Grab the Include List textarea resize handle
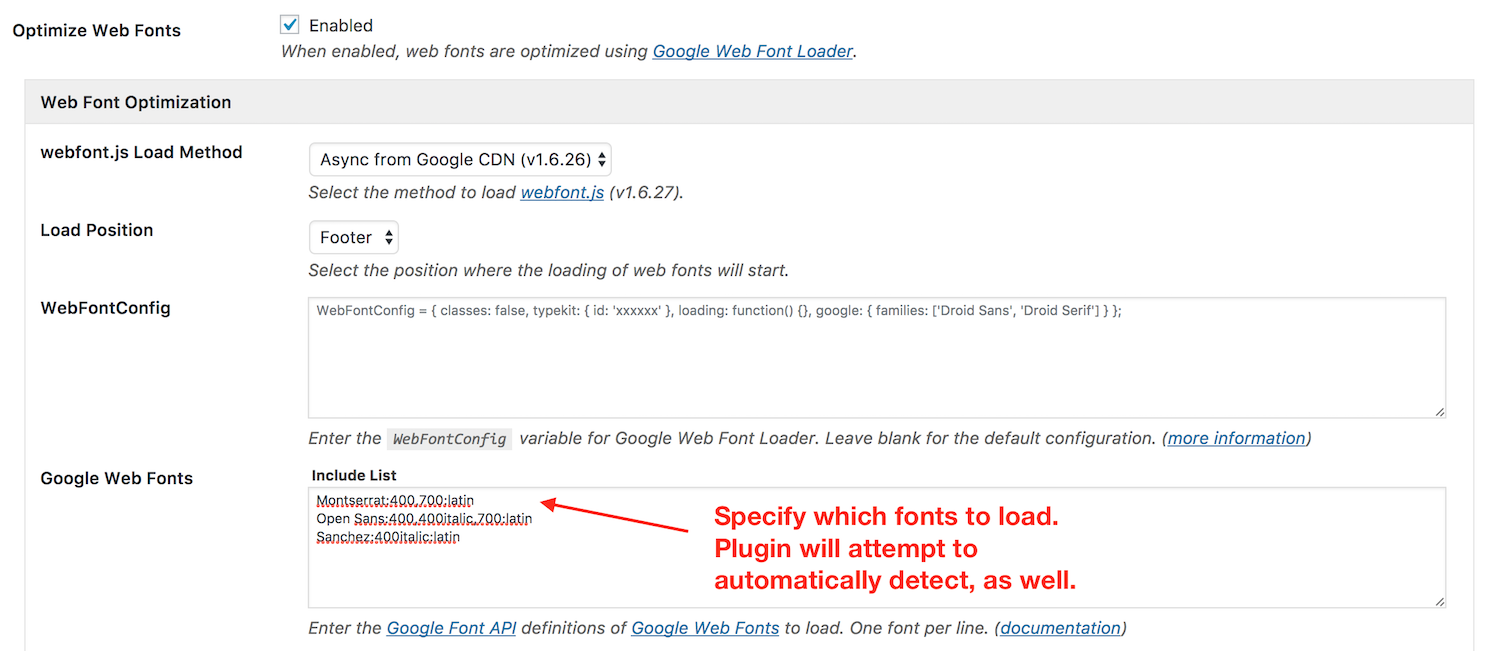 (1438, 601)
